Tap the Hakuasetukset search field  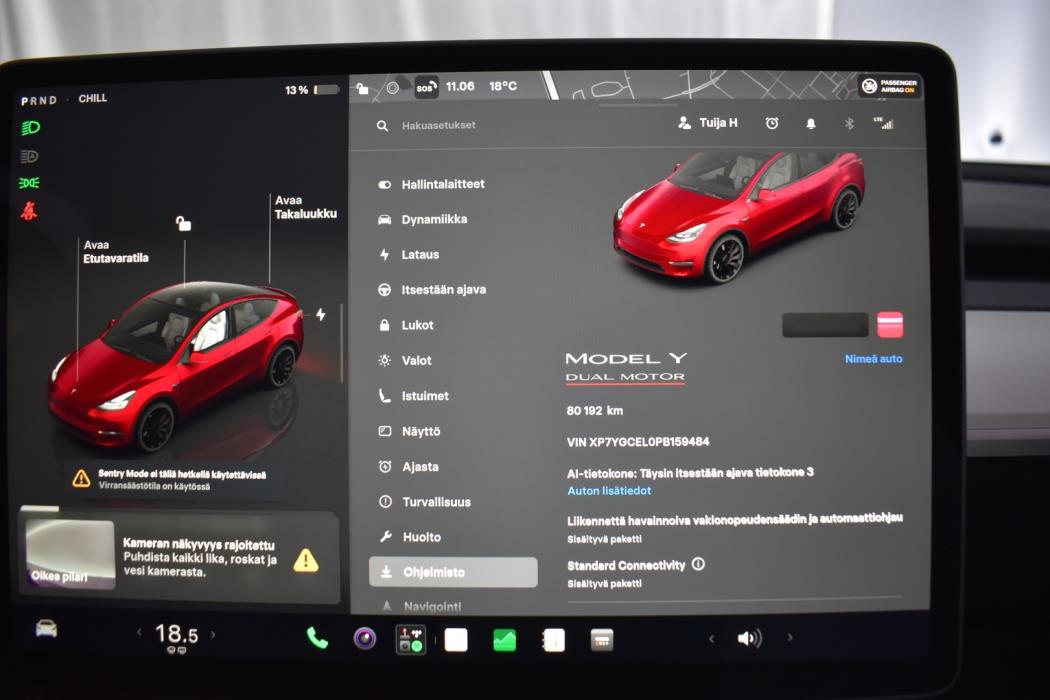439,125
